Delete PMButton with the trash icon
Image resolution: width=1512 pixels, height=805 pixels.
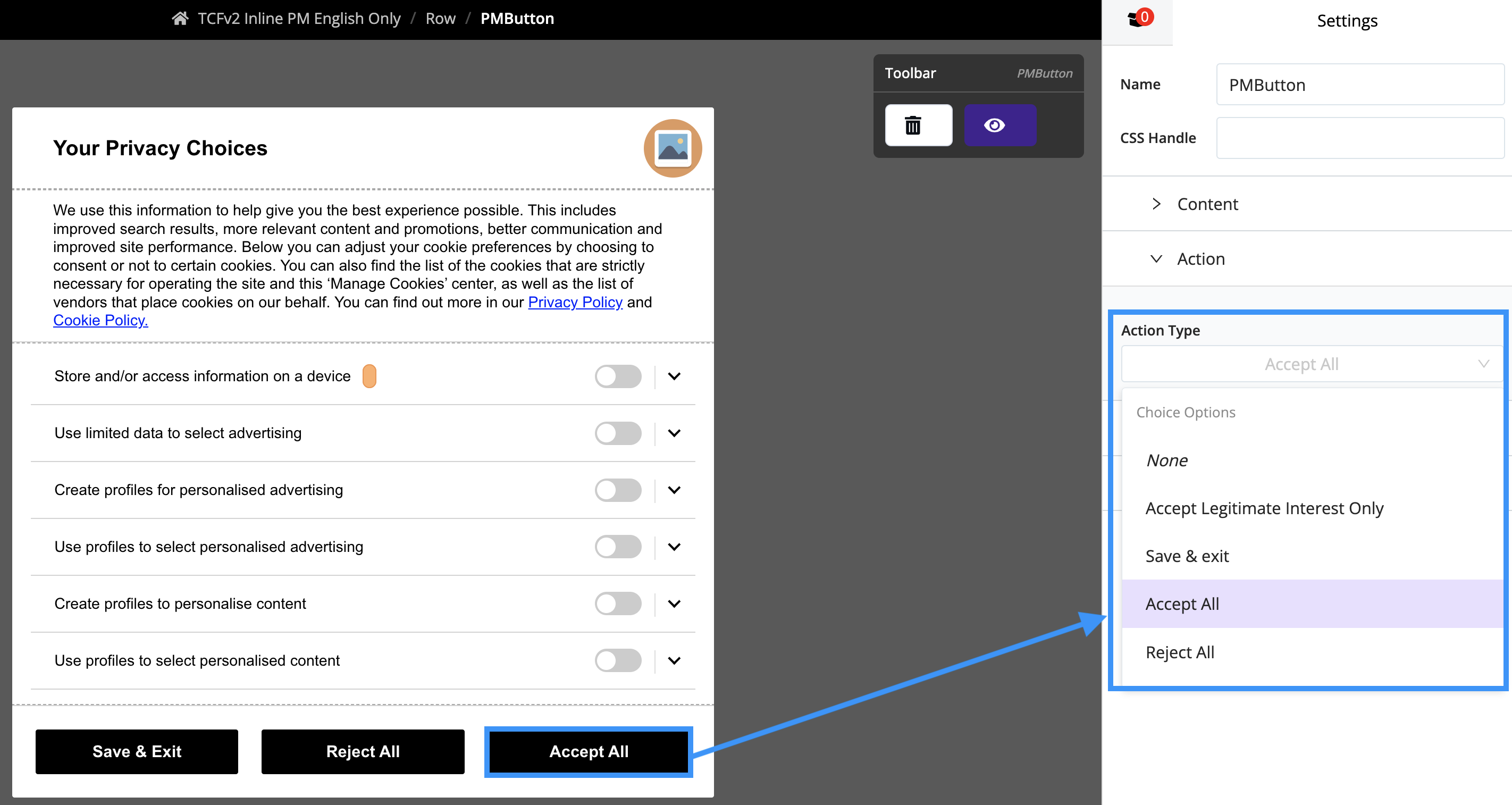918,125
